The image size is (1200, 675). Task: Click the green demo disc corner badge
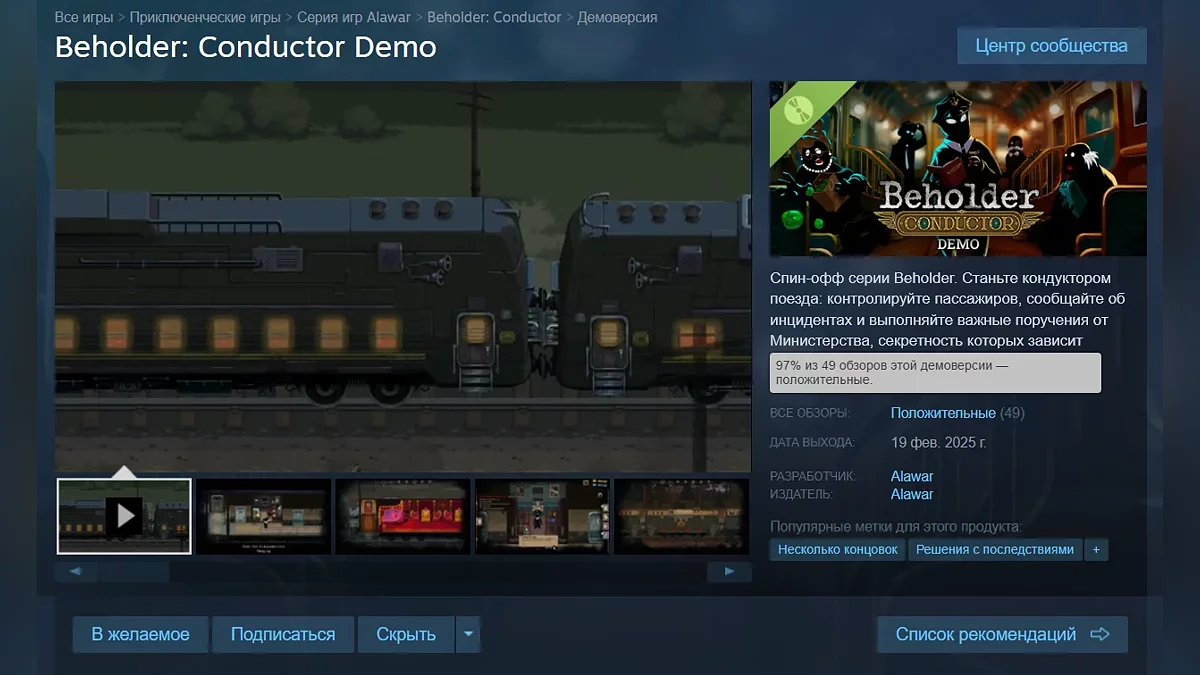[x=797, y=109]
